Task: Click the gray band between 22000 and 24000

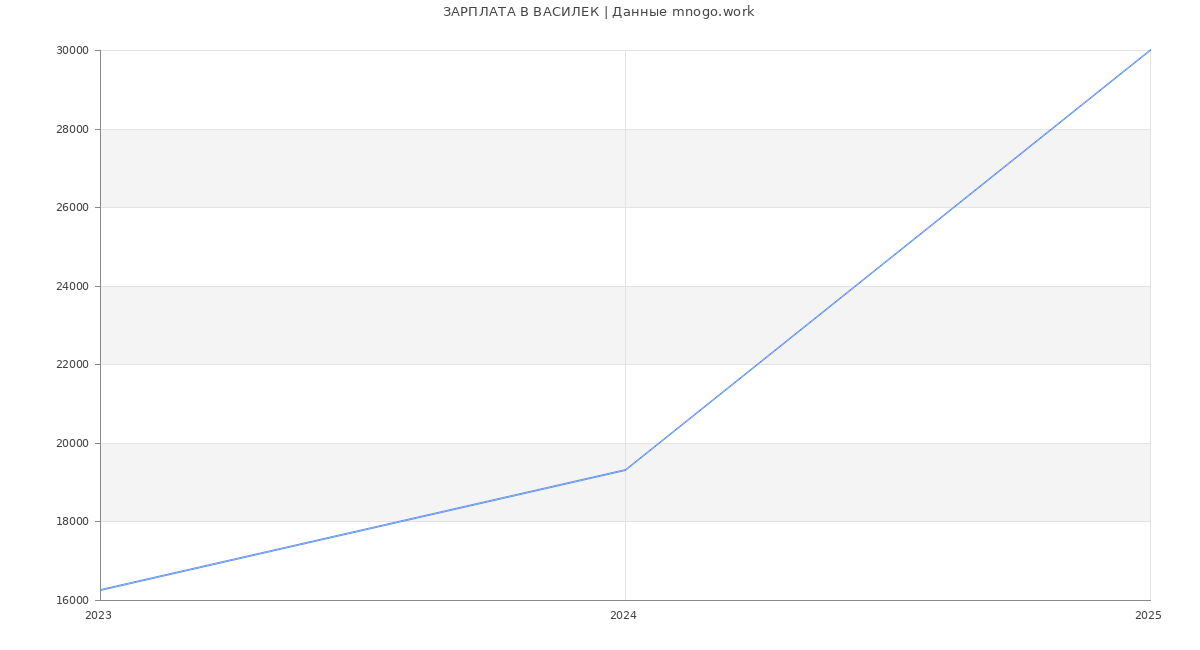Action: coord(400,325)
